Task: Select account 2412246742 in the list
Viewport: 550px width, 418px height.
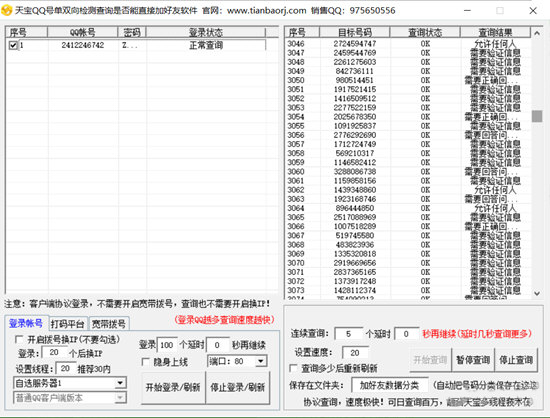Action: pos(83,45)
